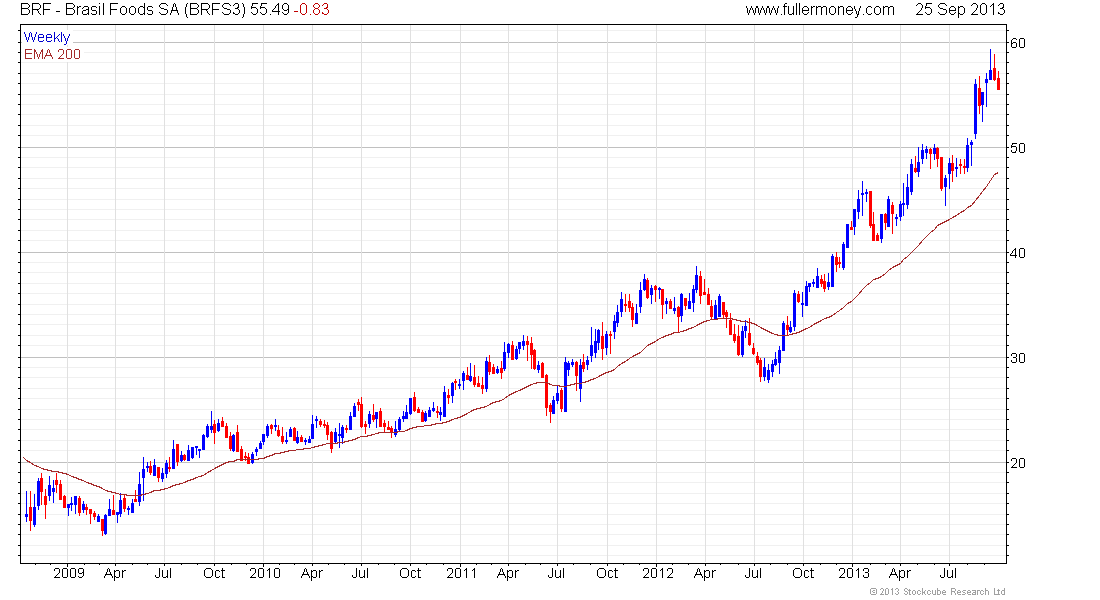Click the Apr label following 2010
This screenshot has height=600, width=1100.
tap(311, 573)
